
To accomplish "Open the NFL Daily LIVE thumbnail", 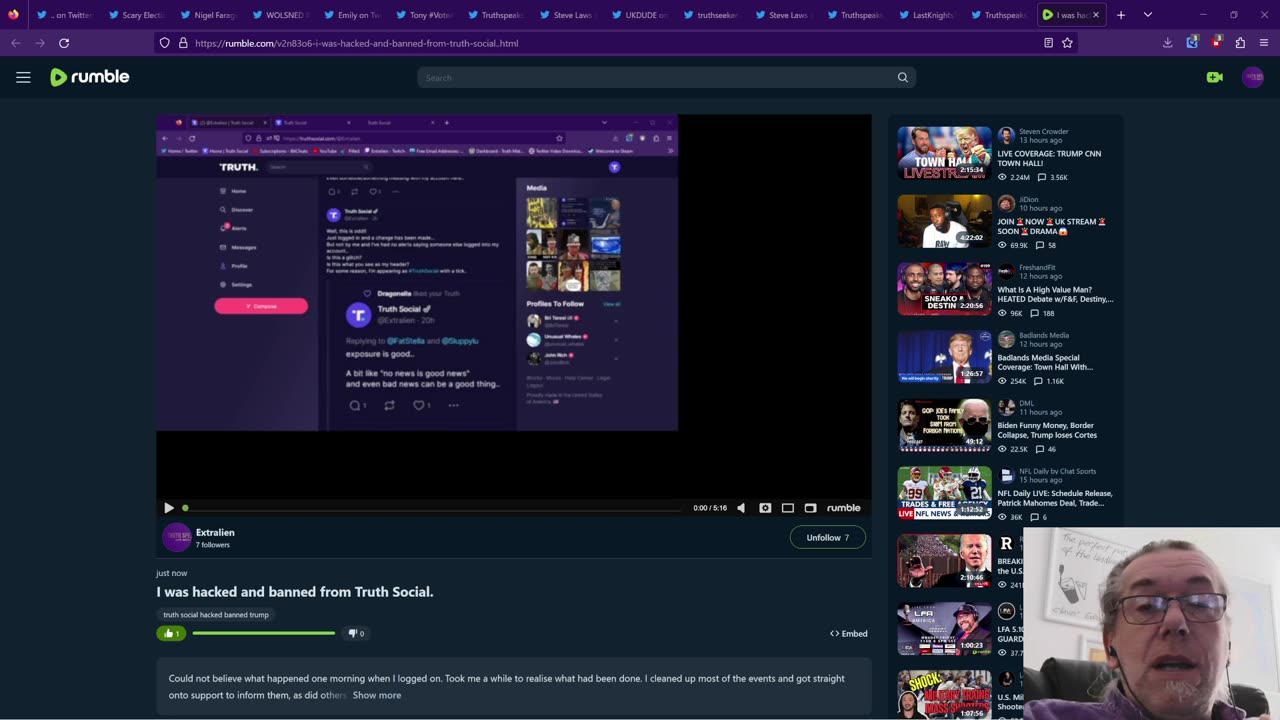I will point(944,493).
